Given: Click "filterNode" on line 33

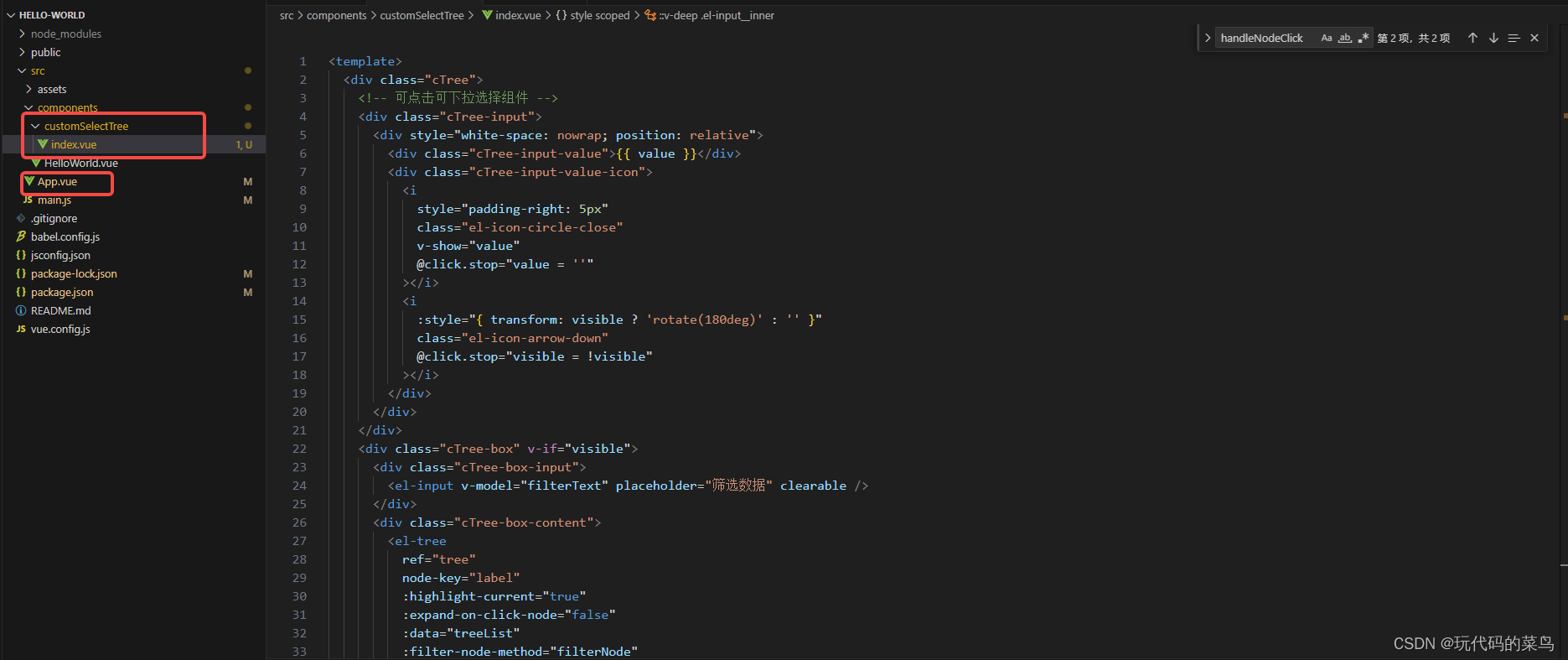Looking at the screenshot, I should [x=594, y=652].
